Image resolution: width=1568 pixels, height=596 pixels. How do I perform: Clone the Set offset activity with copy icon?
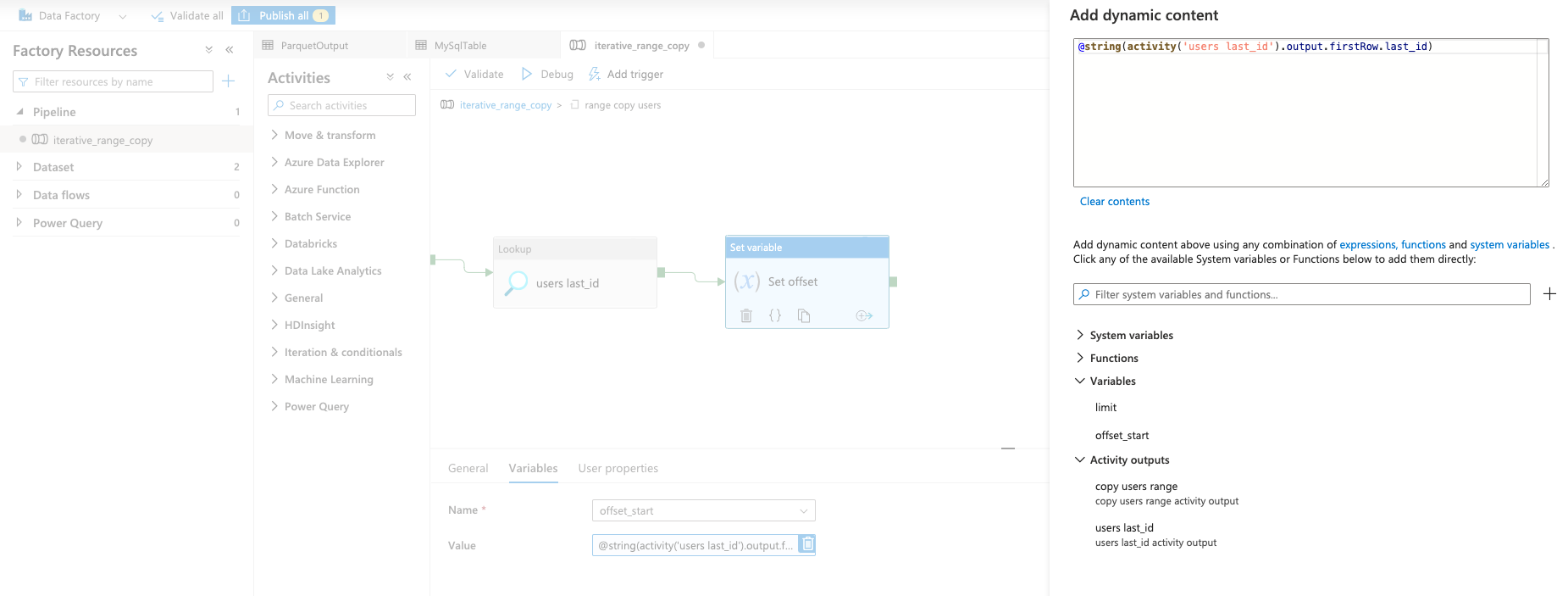pos(804,315)
